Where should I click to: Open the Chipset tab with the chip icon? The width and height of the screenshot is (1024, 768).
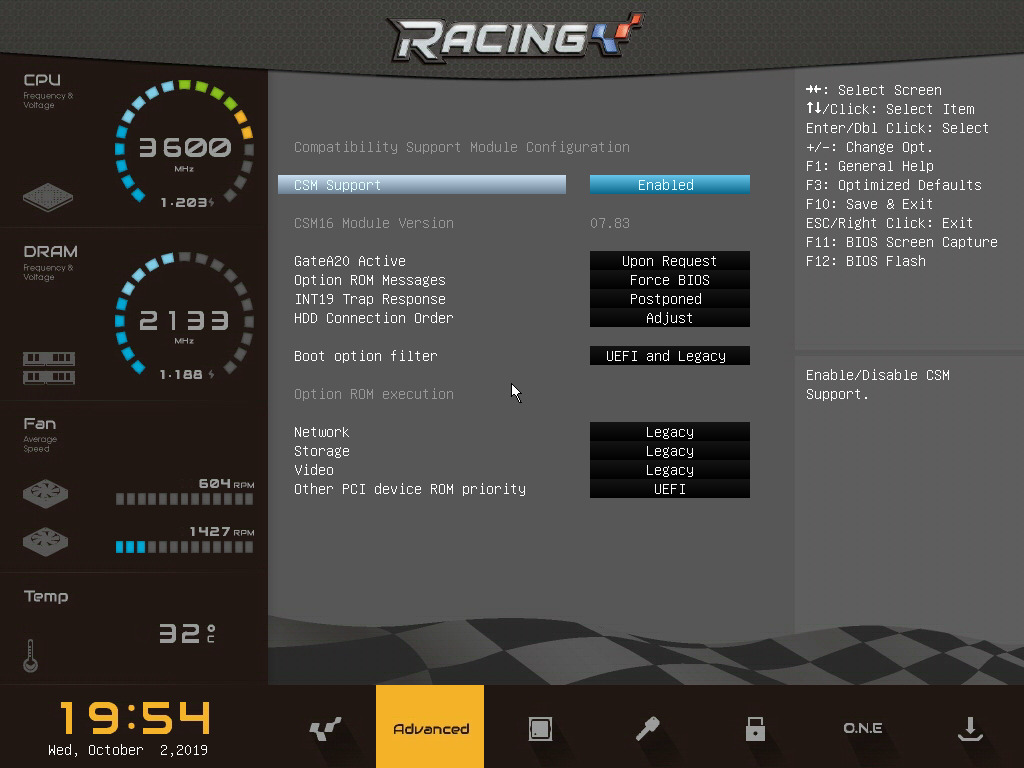pos(540,728)
